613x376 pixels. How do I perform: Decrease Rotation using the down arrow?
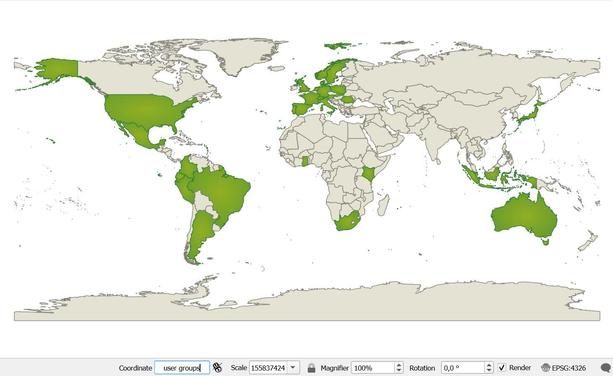pos(489,371)
